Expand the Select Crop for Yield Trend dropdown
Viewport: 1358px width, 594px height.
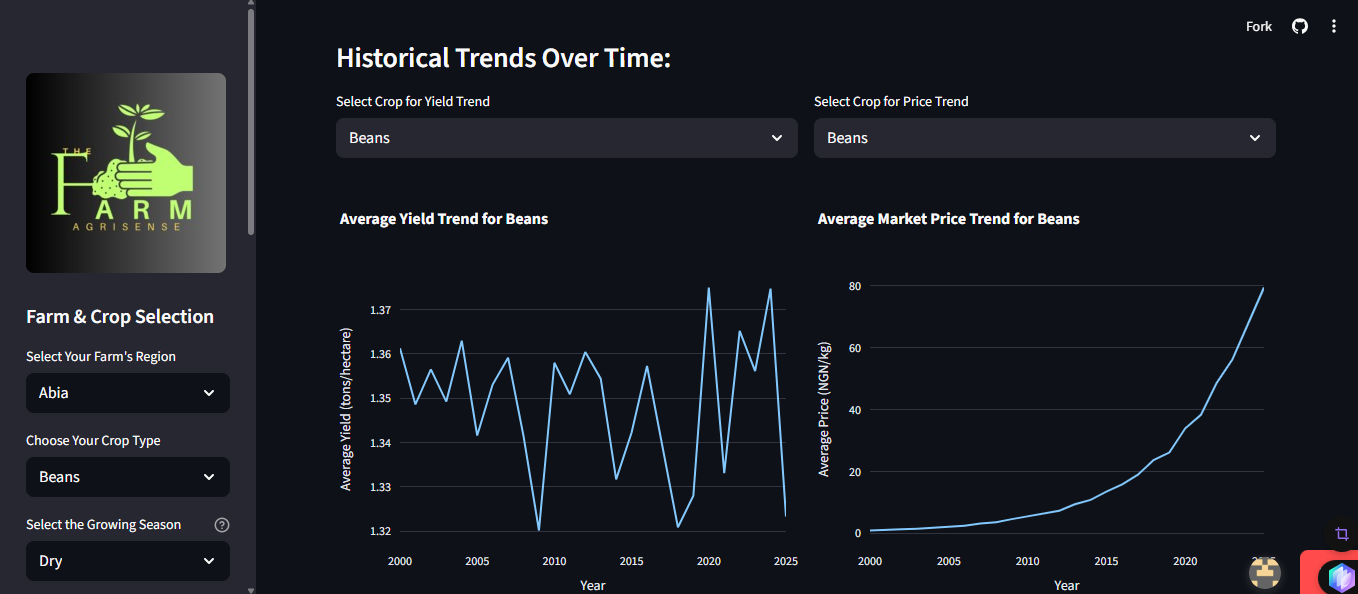566,138
